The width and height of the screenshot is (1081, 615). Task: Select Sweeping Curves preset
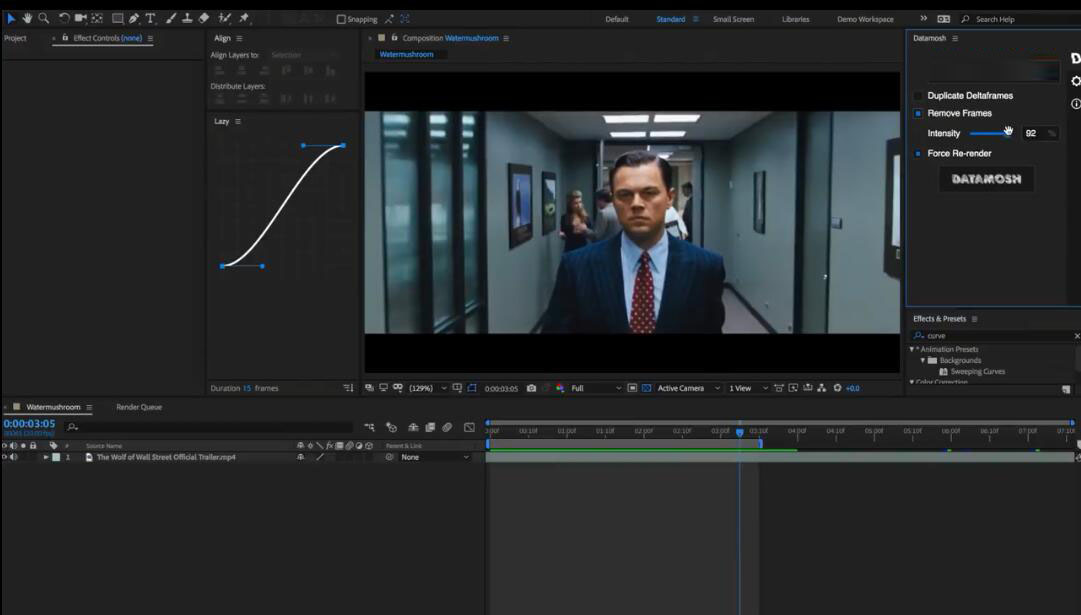[978, 372]
